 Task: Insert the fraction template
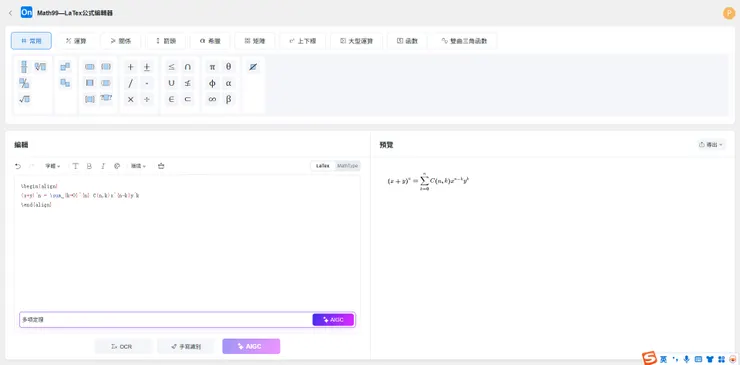[x=24, y=67]
